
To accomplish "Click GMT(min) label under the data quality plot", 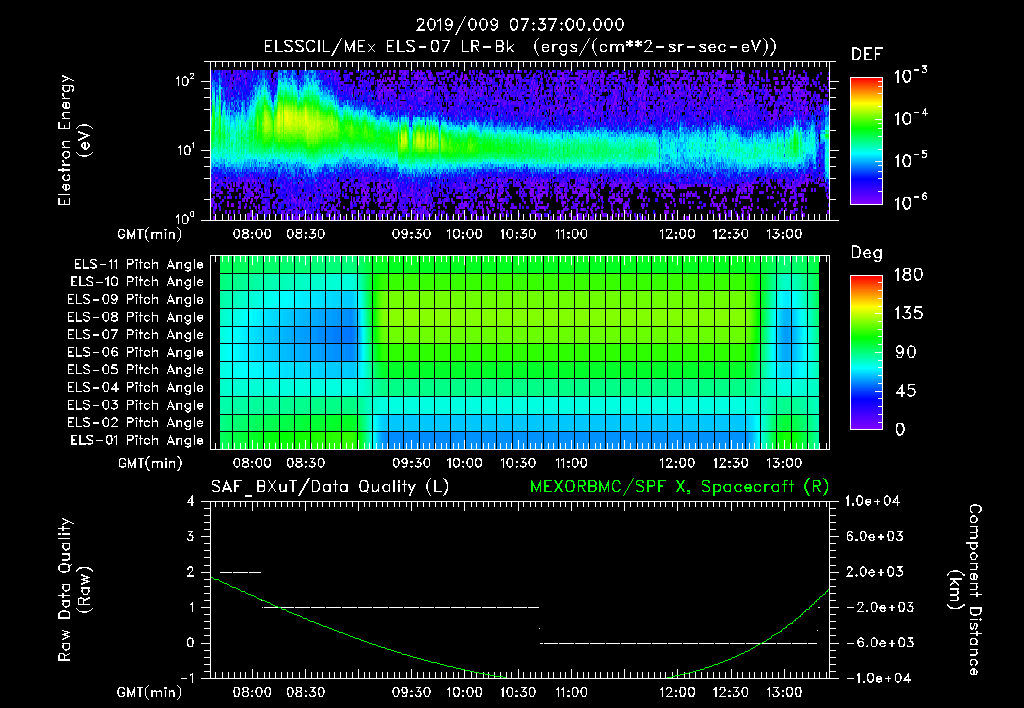I will tap(150, 692).
